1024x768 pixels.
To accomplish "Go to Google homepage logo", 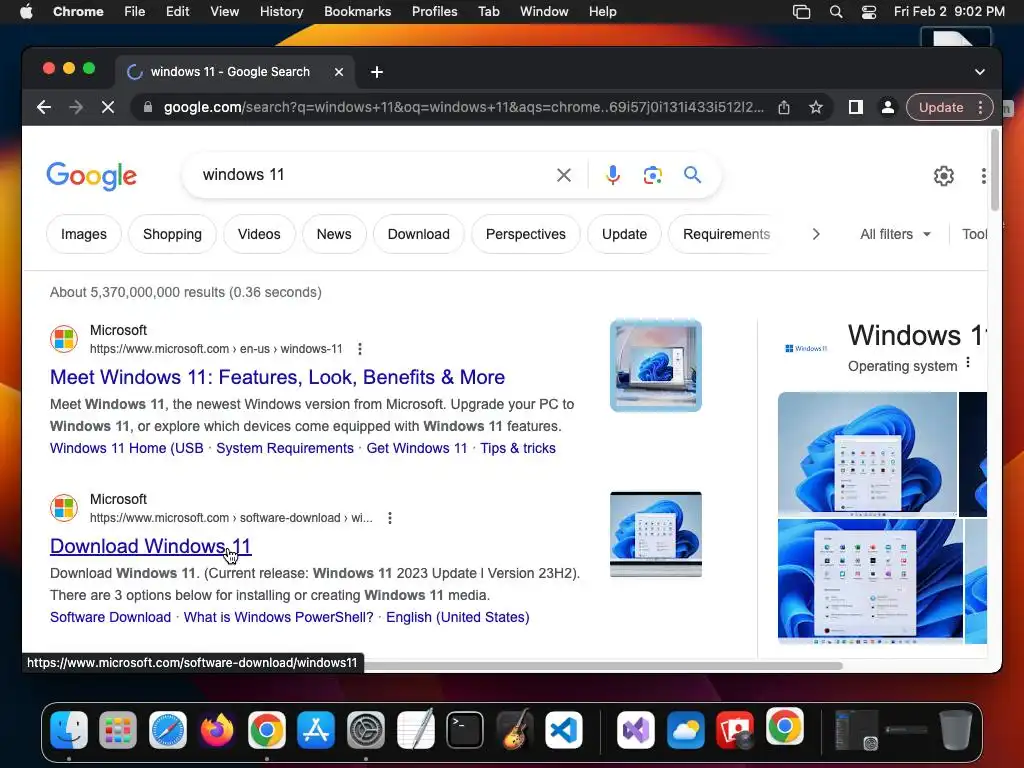I will point(91,176).
